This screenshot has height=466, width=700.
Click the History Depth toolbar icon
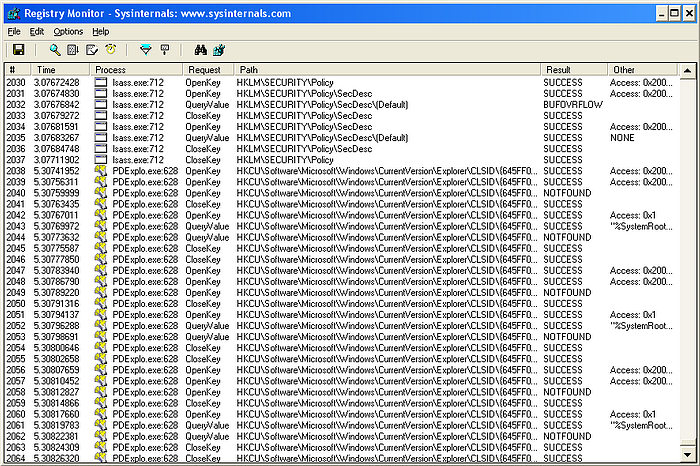click(165, 50)
